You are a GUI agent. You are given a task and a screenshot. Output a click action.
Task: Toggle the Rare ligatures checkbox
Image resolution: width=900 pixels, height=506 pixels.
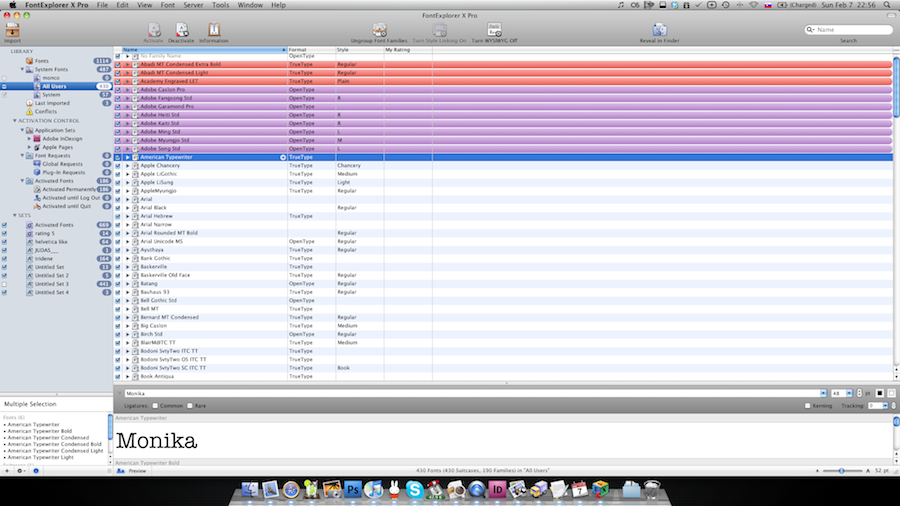click(190, 406)
